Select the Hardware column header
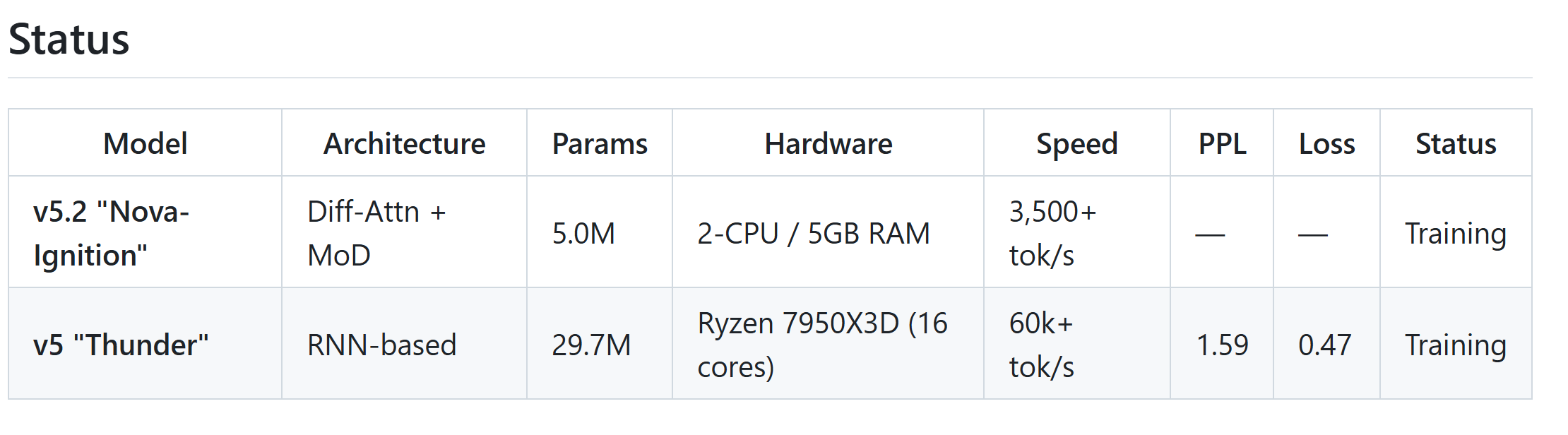 828,144
